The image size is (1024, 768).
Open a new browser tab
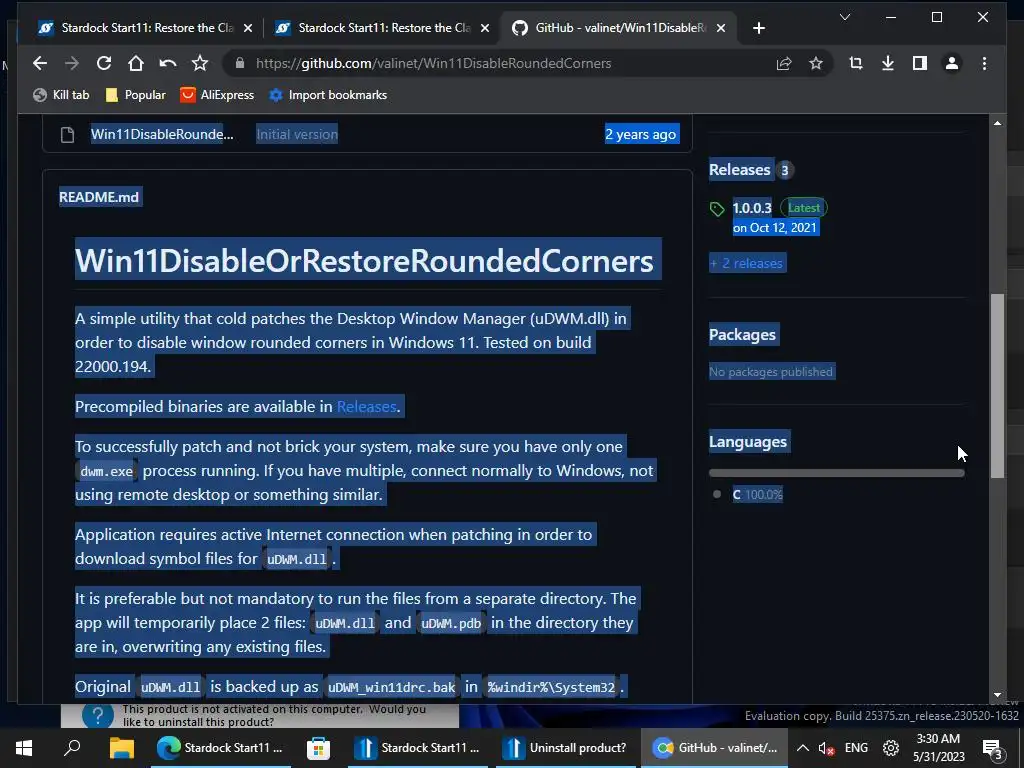point(758,28)
